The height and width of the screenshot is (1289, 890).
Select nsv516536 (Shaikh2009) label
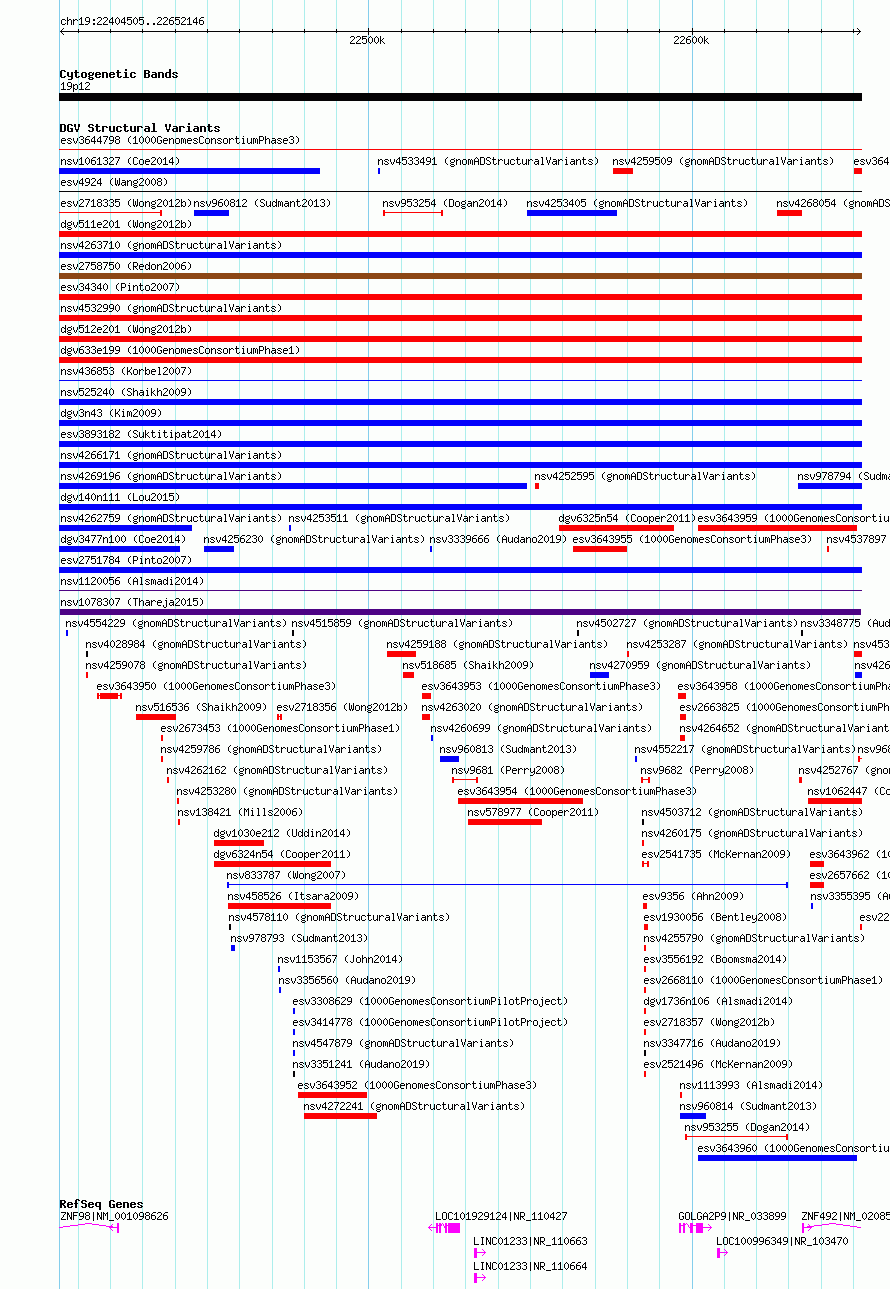coord(202,707)
